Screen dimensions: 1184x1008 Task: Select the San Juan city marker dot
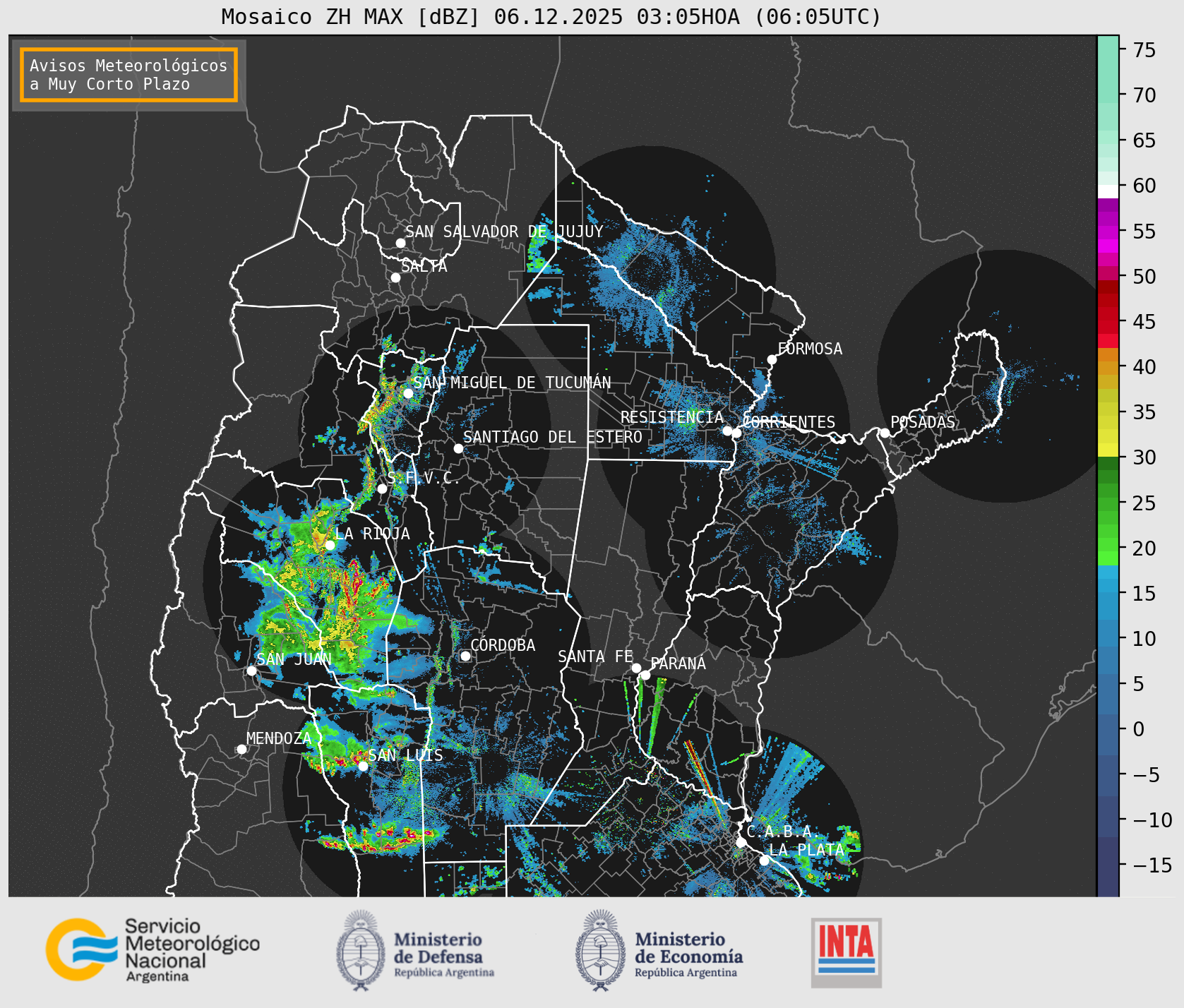(x=251, y=671)
